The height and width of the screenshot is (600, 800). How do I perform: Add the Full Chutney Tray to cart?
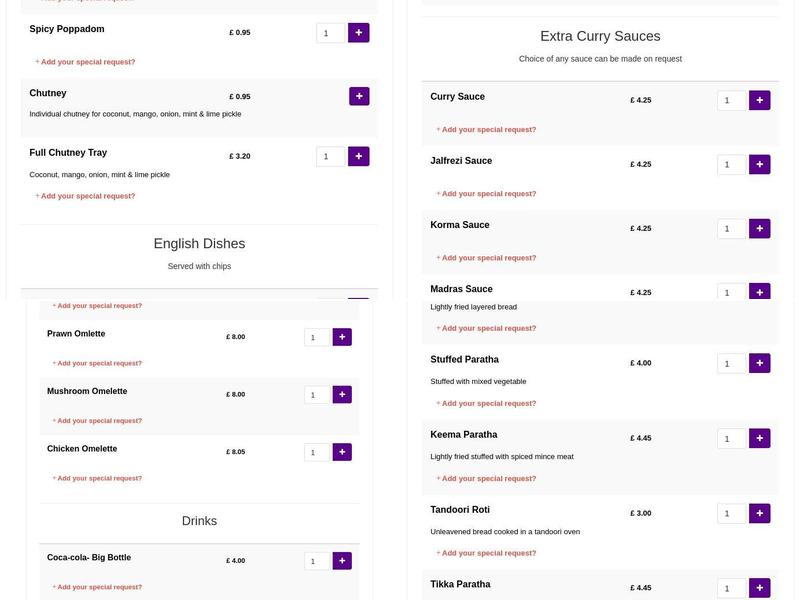coord(358,156)
